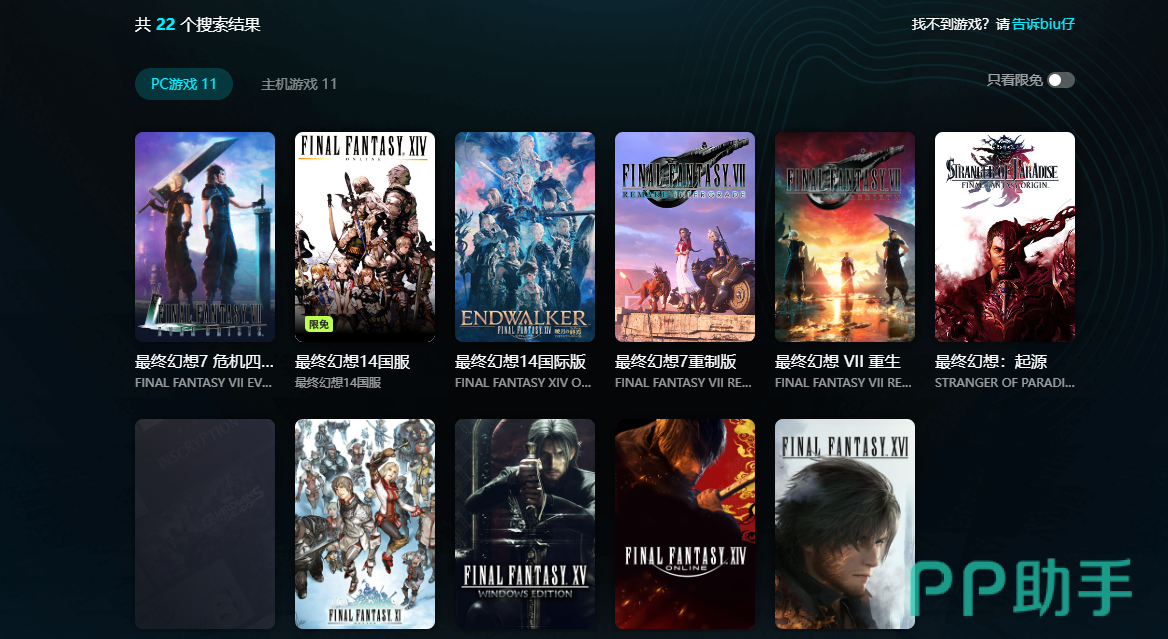Screen dimensions: 1168x639
Task: Toggle the 只看限免 switch
Action: [1061, 80]
